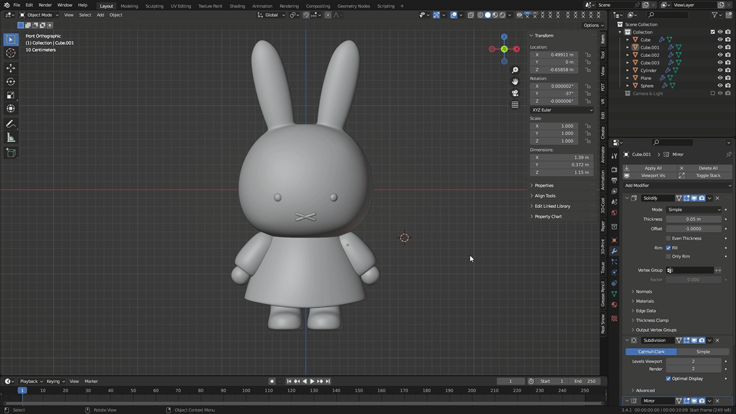Select the Scale tool
This screenshot has width=736, height=414.
click(11, 95)
